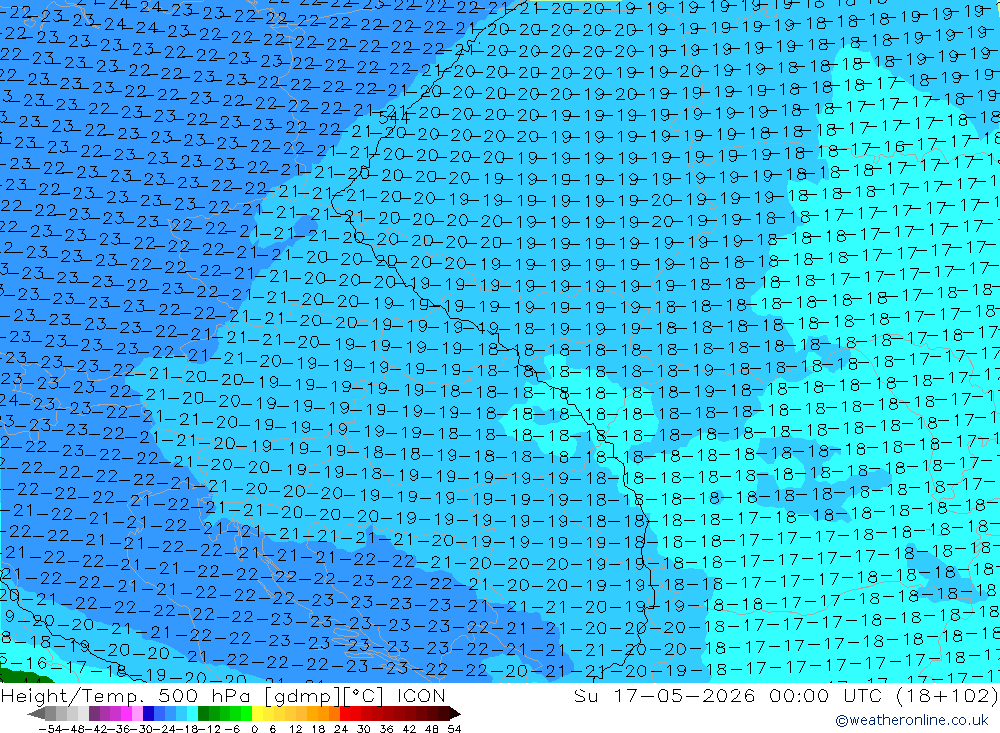Click the dark blue -30 legend swatch
Viewport: 1000px width, 733px height.
148,714
